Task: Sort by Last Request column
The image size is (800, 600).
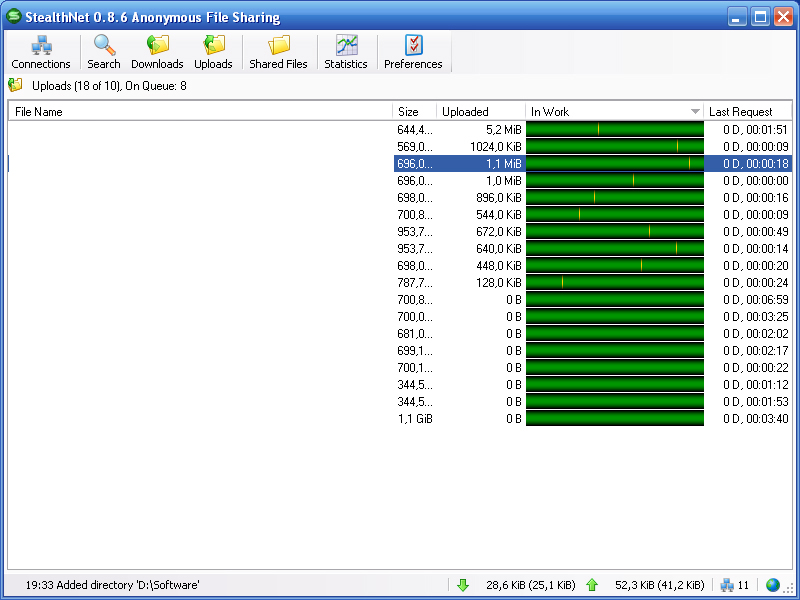Action: tap(747, 112)
